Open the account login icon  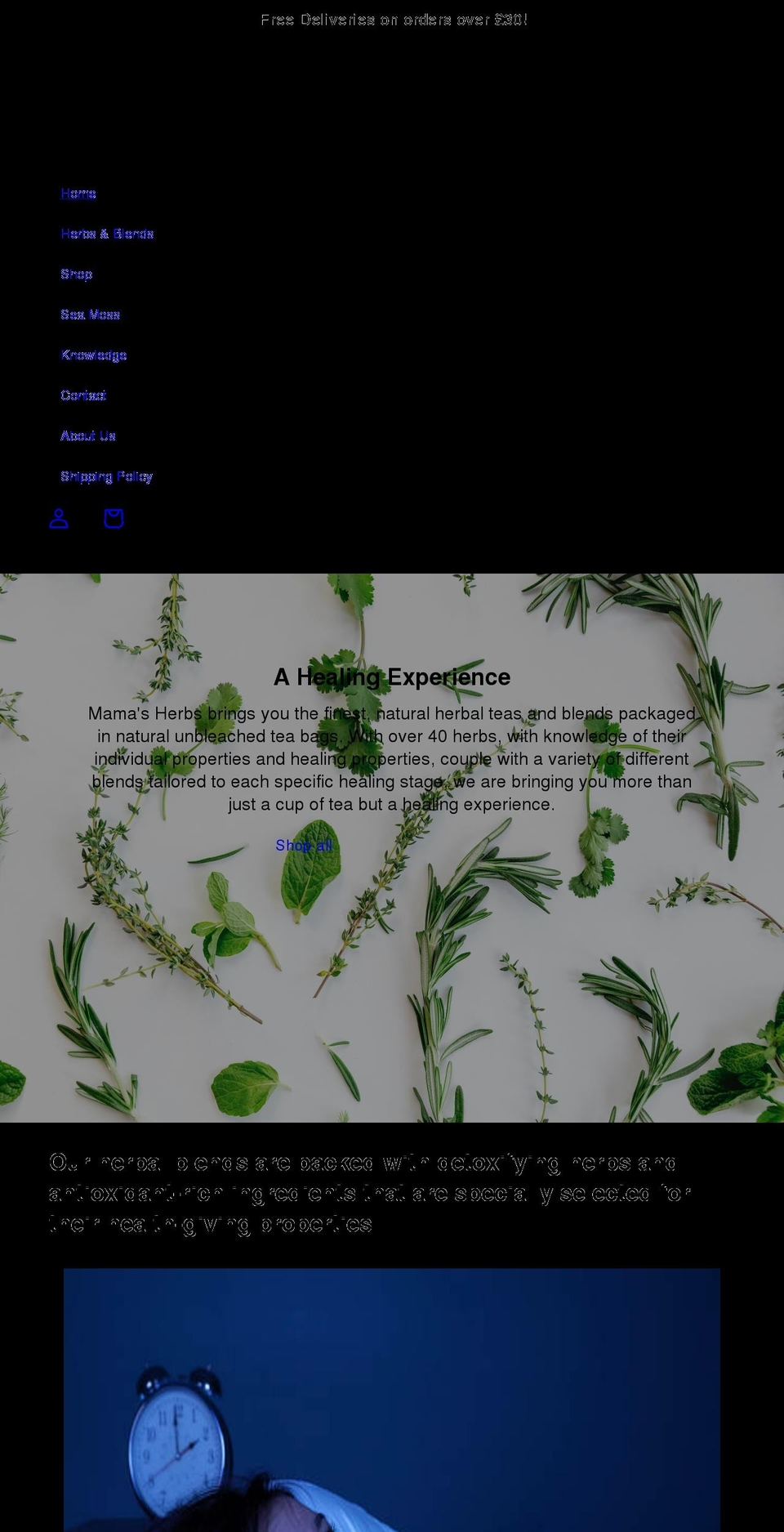coord(59,518)
